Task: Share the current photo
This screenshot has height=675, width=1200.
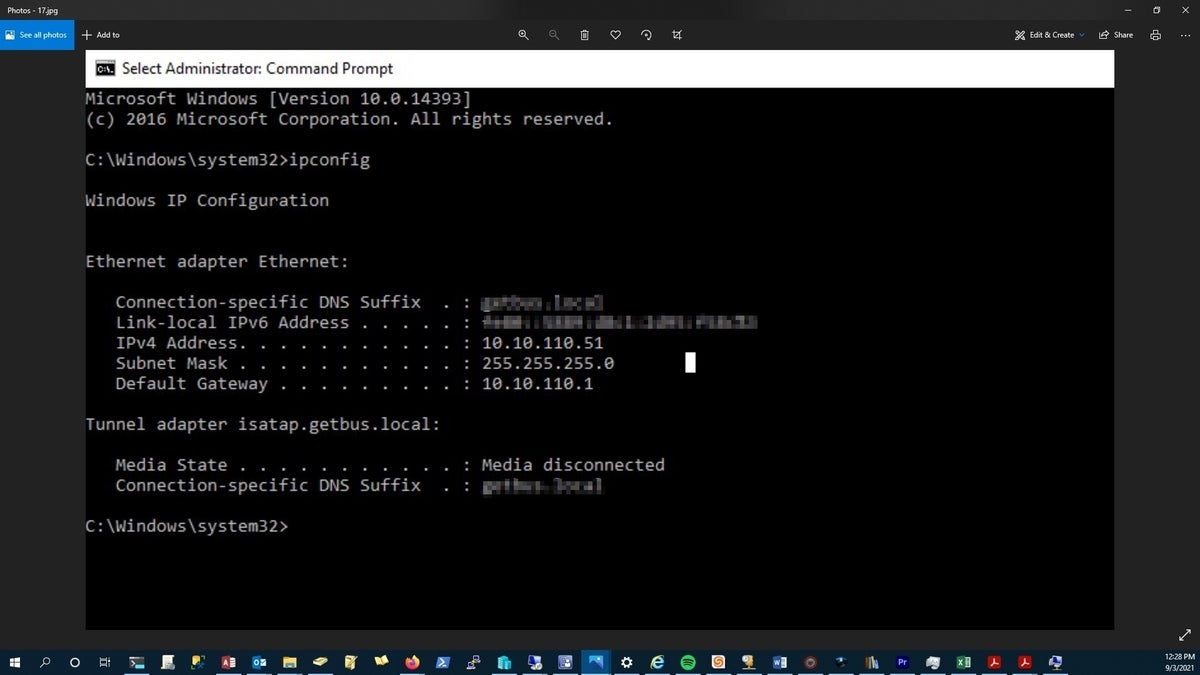Action: 1115,35
